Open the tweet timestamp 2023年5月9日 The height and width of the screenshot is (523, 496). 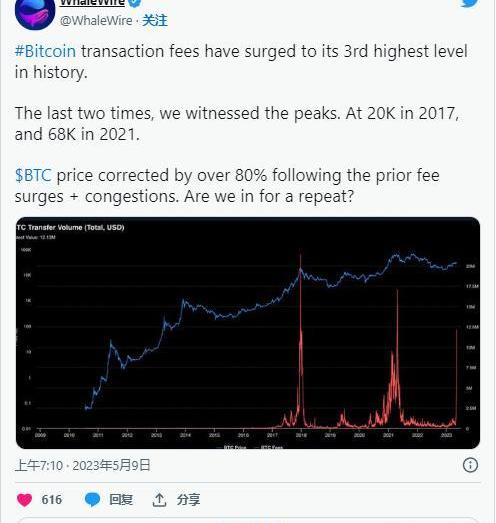coord(111,465)
